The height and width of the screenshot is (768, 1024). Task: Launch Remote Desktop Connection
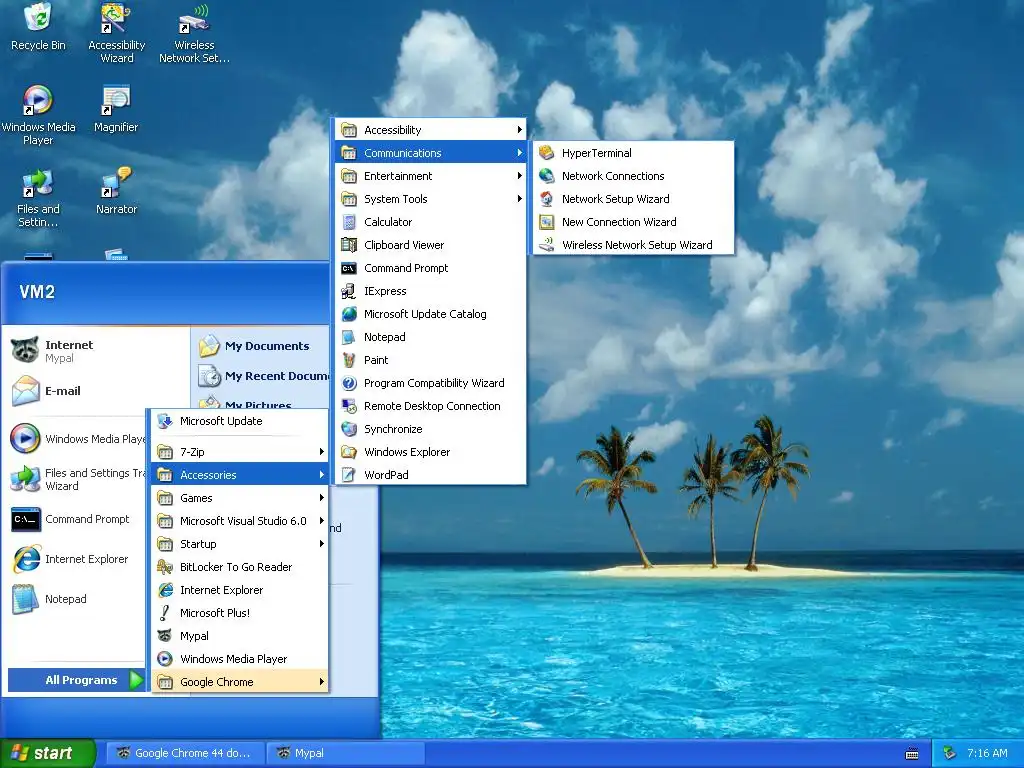(430, 406)
